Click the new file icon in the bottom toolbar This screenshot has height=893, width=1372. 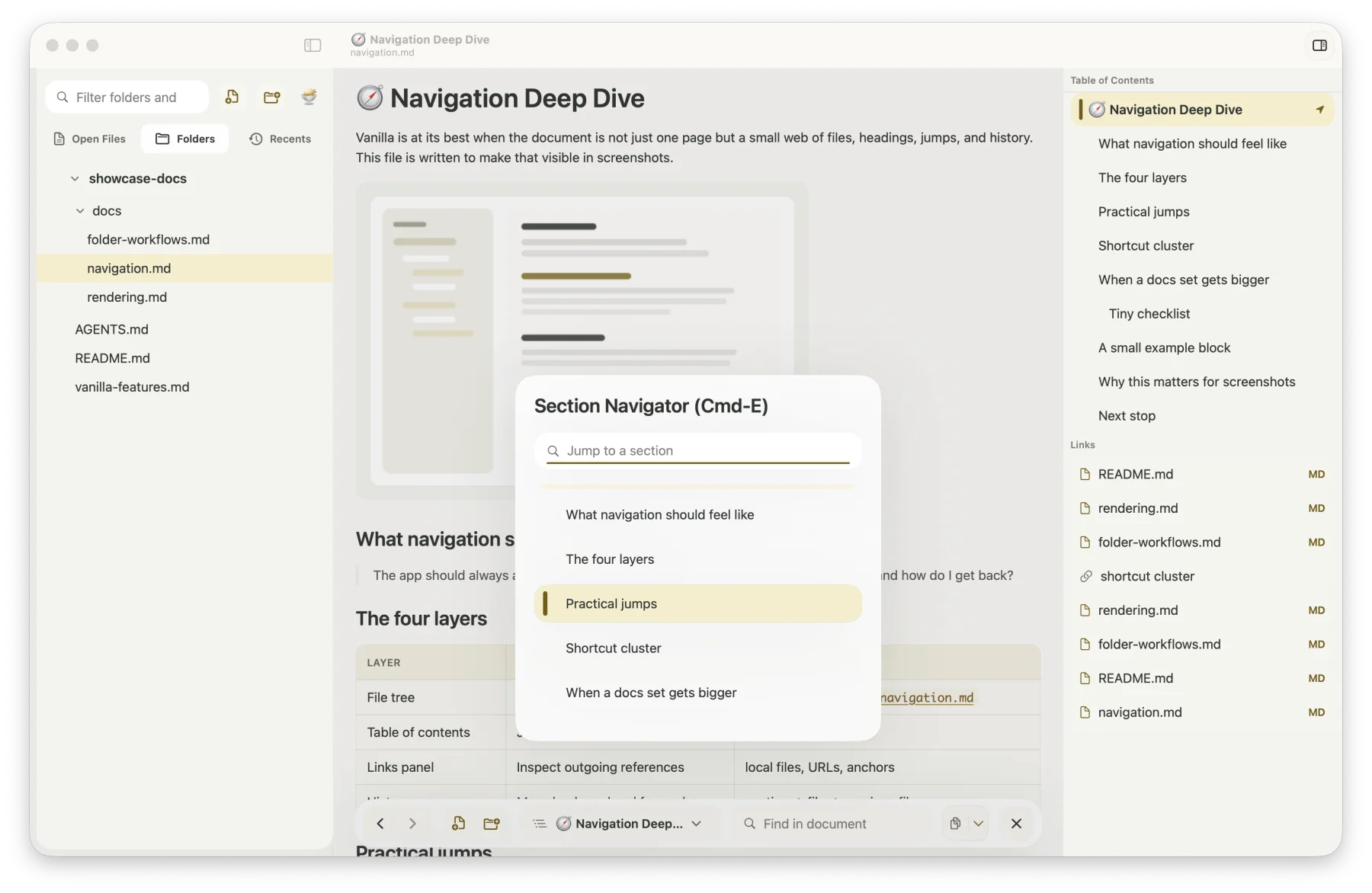[x=458, y=824]
